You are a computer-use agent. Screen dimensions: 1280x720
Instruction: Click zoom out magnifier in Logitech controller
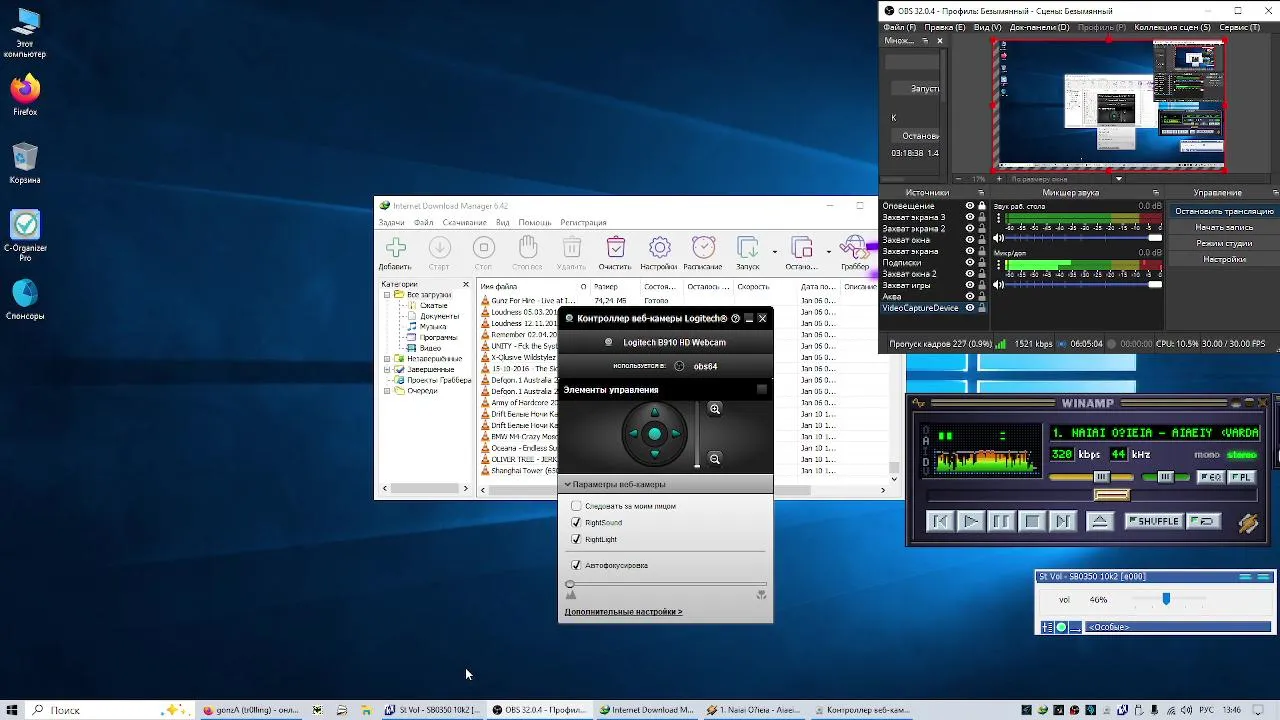715,459
